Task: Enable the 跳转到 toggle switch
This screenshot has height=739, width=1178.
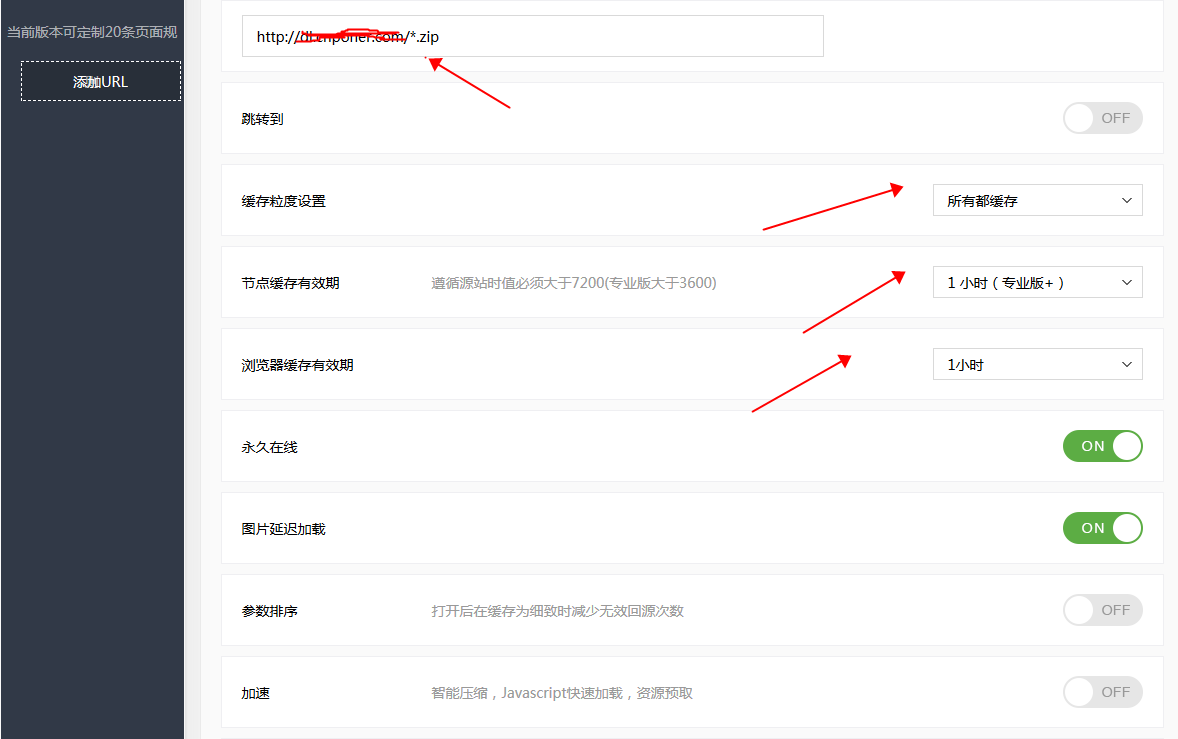Action: pos(1102,118)
